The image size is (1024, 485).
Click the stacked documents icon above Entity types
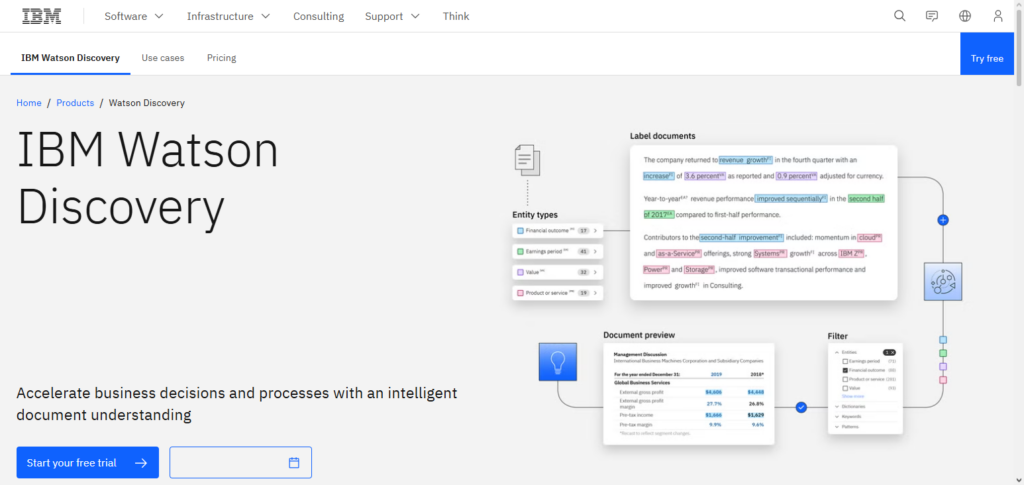pyautogui.click(x=527, y=160)
